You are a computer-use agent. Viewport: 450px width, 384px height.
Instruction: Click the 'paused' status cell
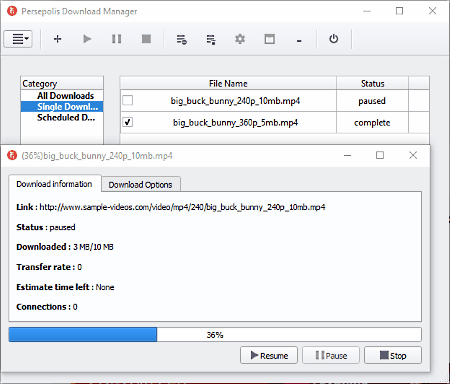coord(372,101)
